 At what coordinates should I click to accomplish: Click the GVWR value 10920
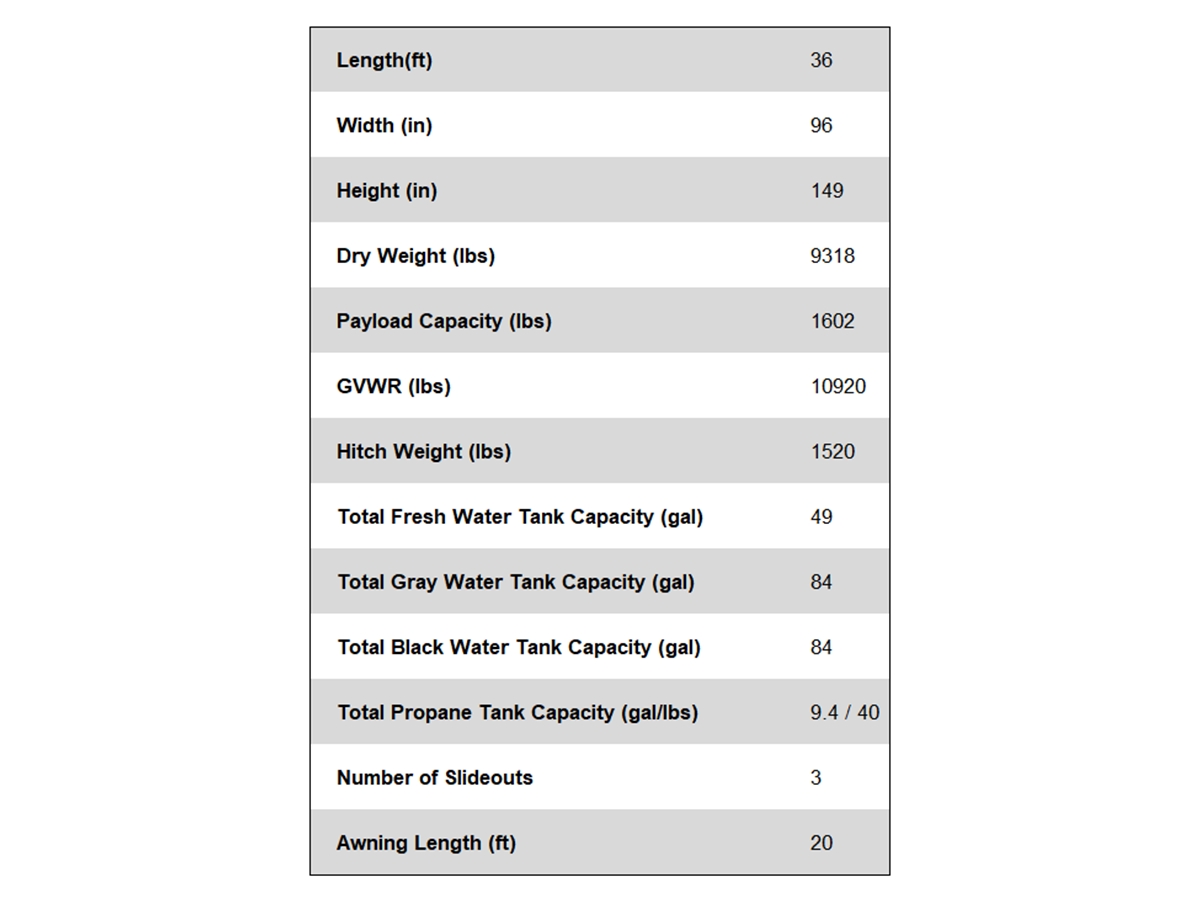pyautogui.click(x=838, y=386)
